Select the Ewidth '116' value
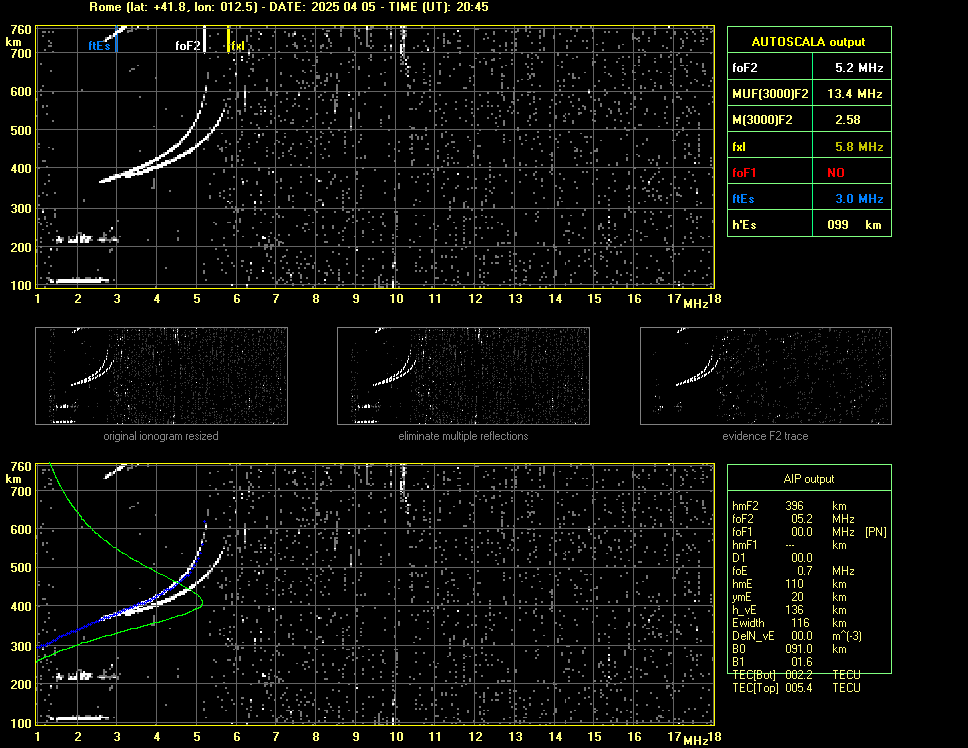968x748 pixels. point(800,623)
